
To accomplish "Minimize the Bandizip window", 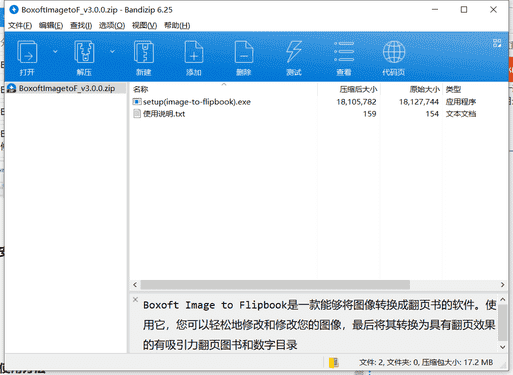I will pyautogui.click(x=435, y=10).
